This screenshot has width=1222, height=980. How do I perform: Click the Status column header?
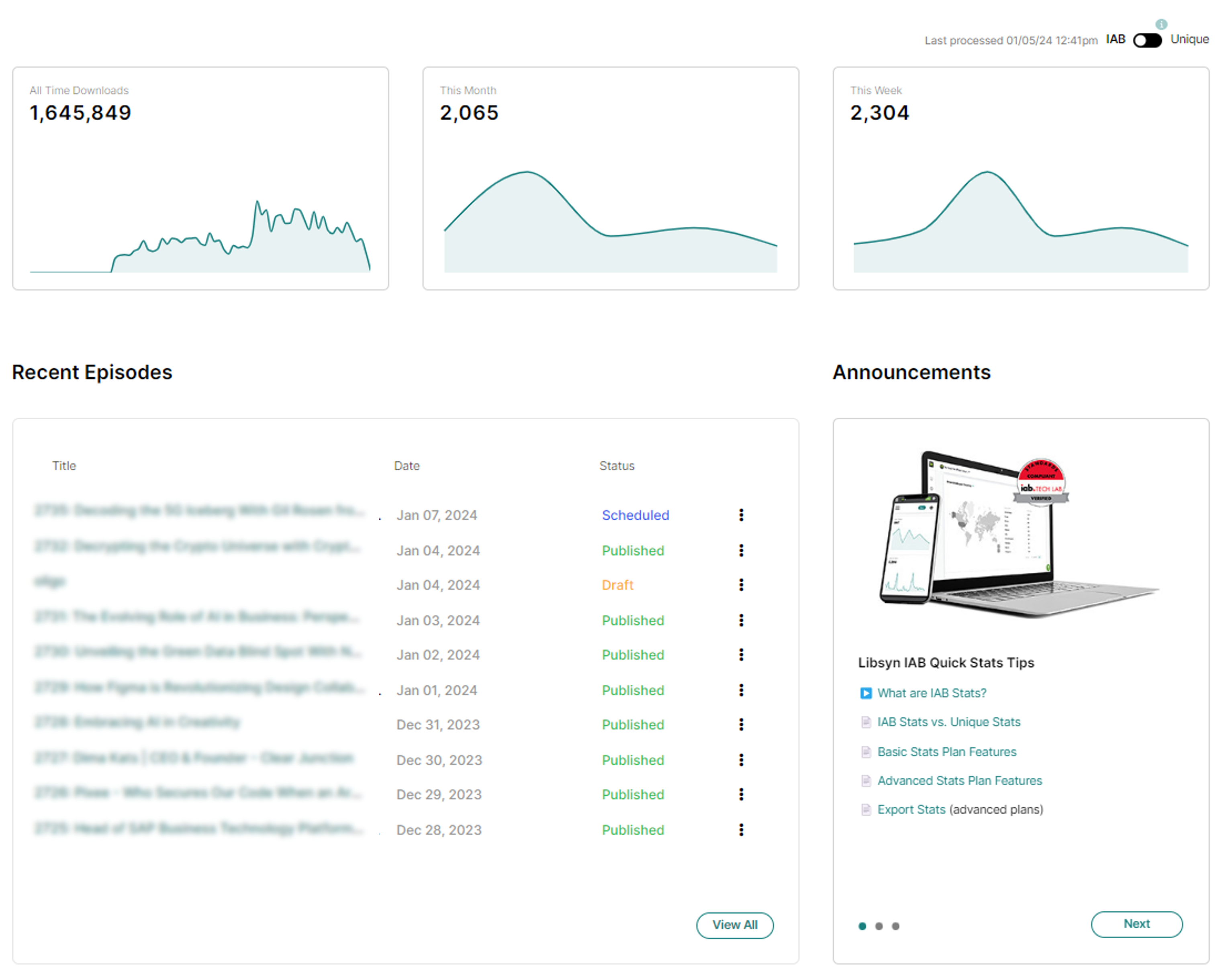pyautogui.click(x=617, y=465)
